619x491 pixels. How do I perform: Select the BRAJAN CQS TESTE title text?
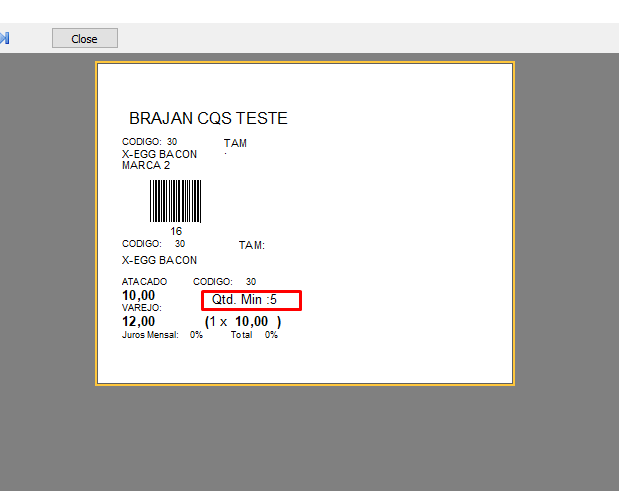click(208, 119)
